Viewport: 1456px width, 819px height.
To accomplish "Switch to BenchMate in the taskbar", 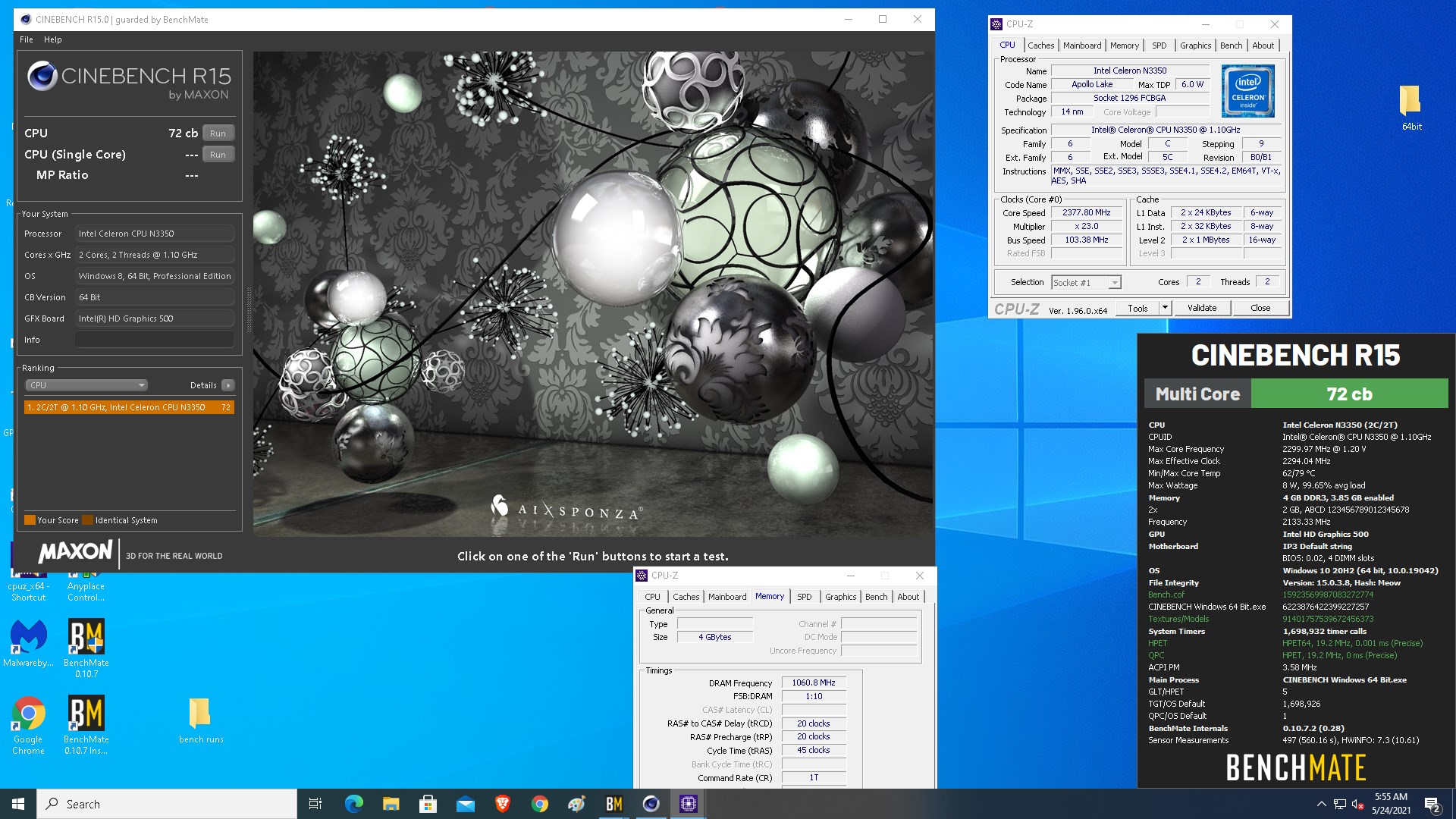I will [613, 804].
